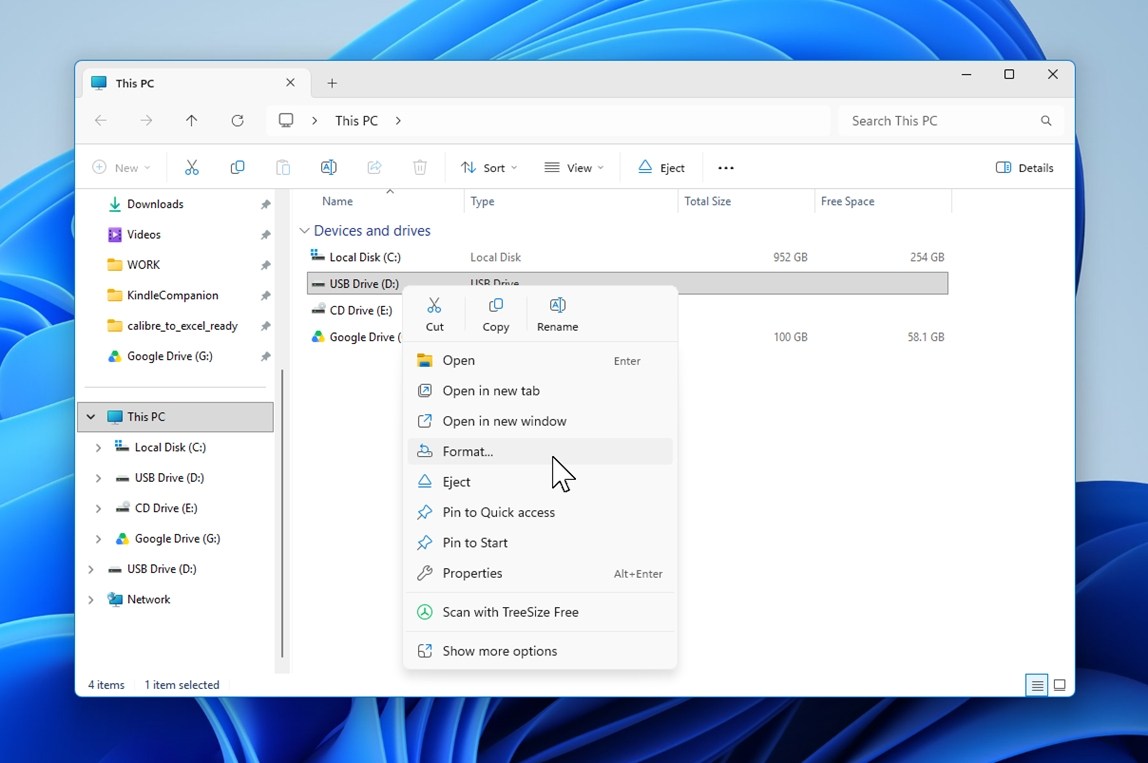This screenshot has height=763, width=1148.
Task: Expand the Network tree node
Action: coord(91,600)
